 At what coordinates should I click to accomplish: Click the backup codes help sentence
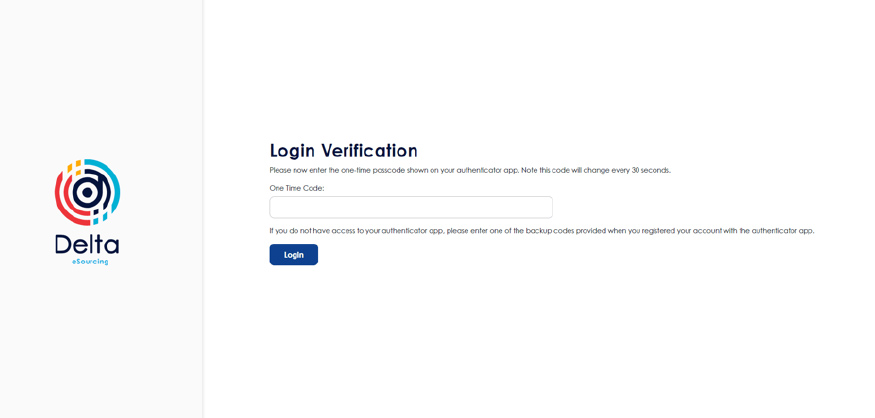[541, 231]
